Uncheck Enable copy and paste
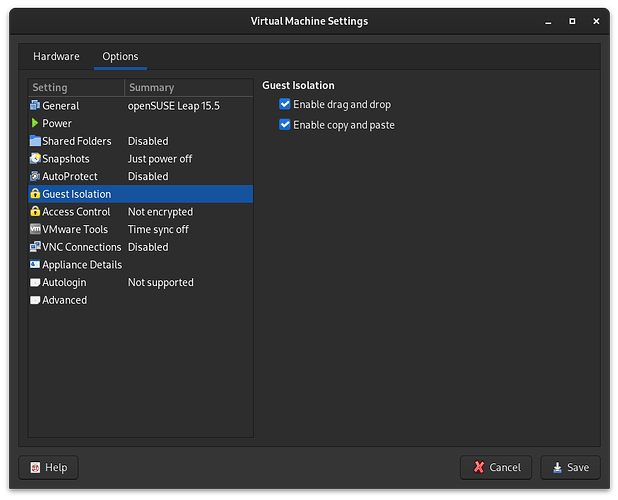Image resolution: width=618 pixels, height=500 pixels. (285, 125)
